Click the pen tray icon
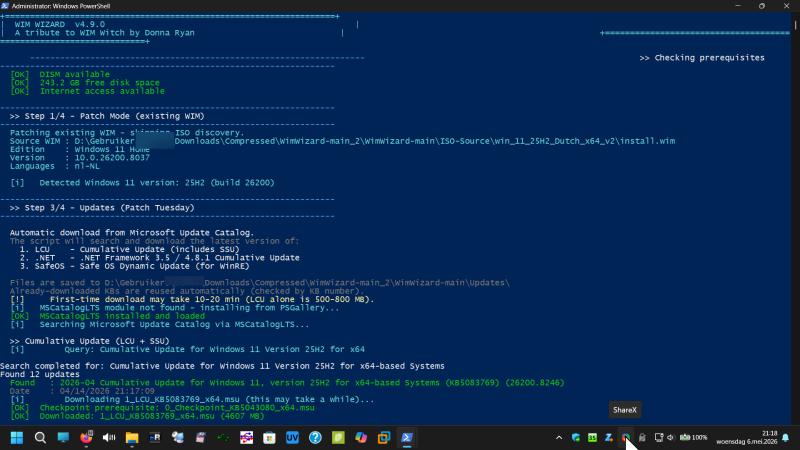The height and width of the screenshot is (450, 800). (x=642, y=438)
